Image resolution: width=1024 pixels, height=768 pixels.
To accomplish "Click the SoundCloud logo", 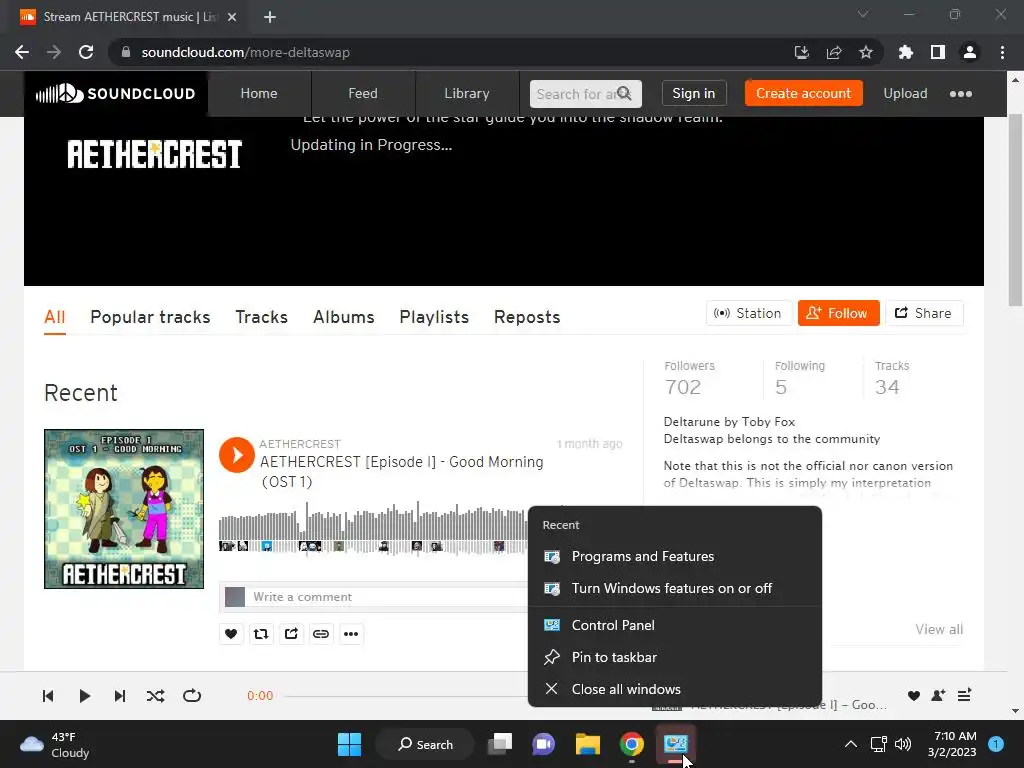I will coord(115,93).
